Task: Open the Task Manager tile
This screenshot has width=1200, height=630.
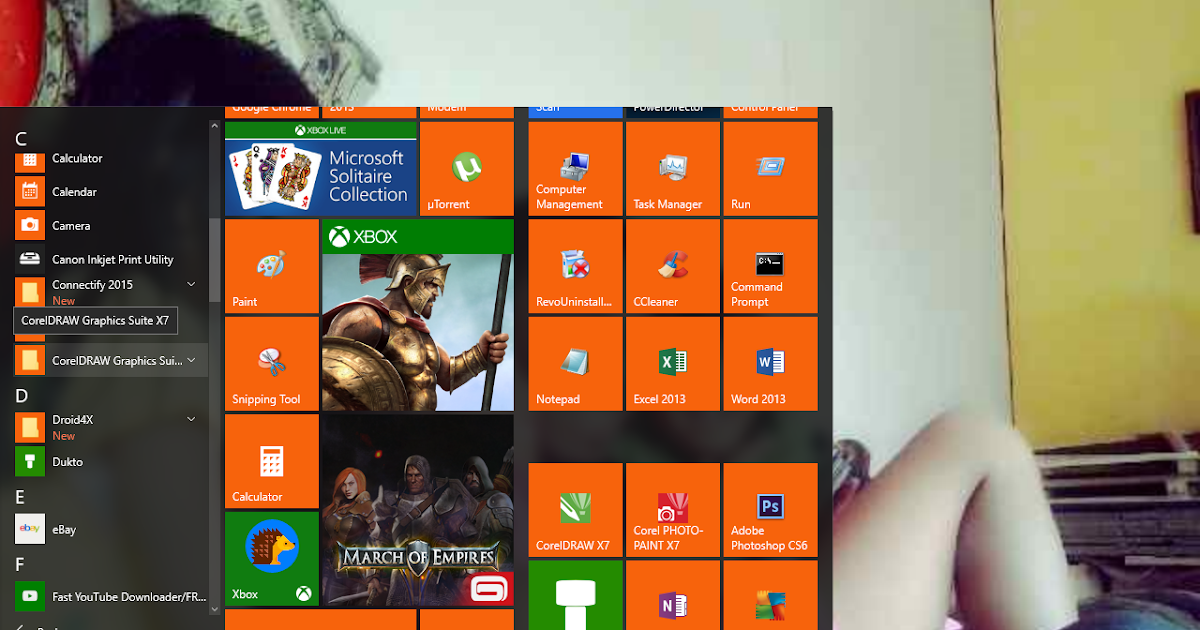Action: (x=673, y=169)
